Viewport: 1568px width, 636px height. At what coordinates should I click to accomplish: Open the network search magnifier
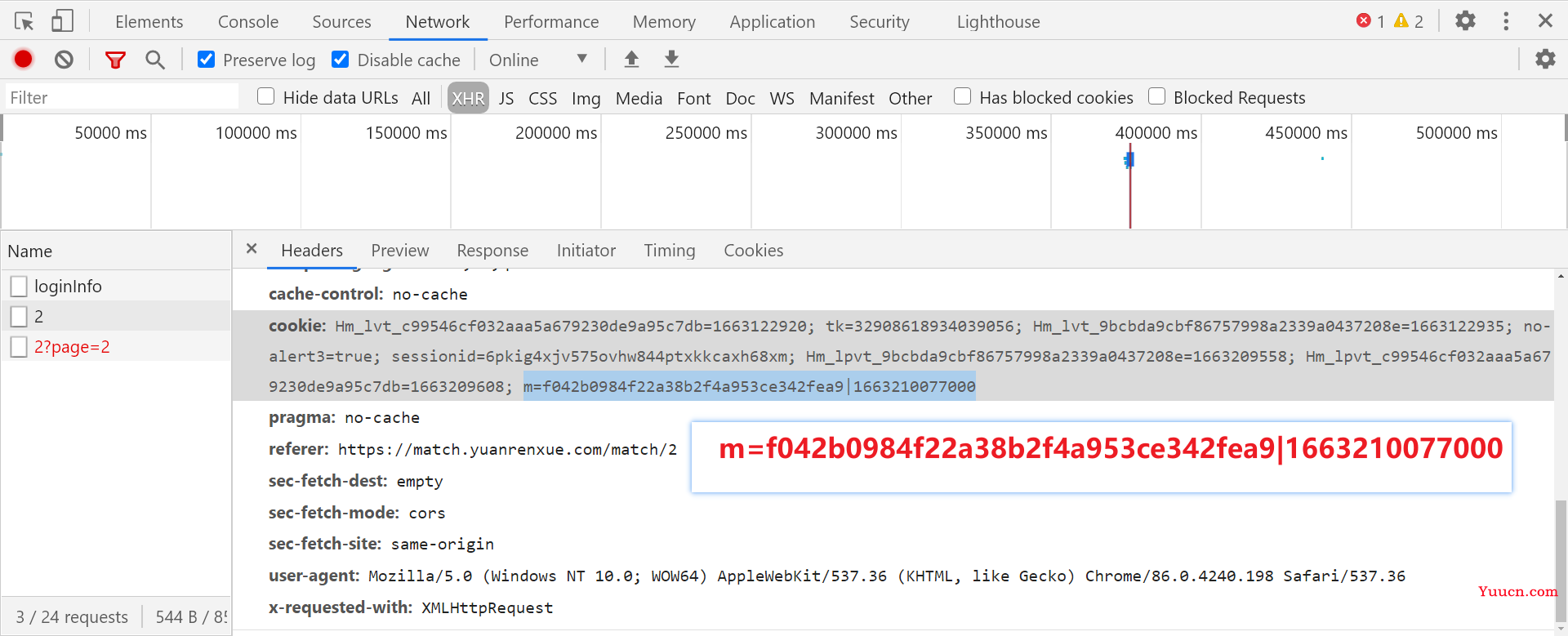154,60
